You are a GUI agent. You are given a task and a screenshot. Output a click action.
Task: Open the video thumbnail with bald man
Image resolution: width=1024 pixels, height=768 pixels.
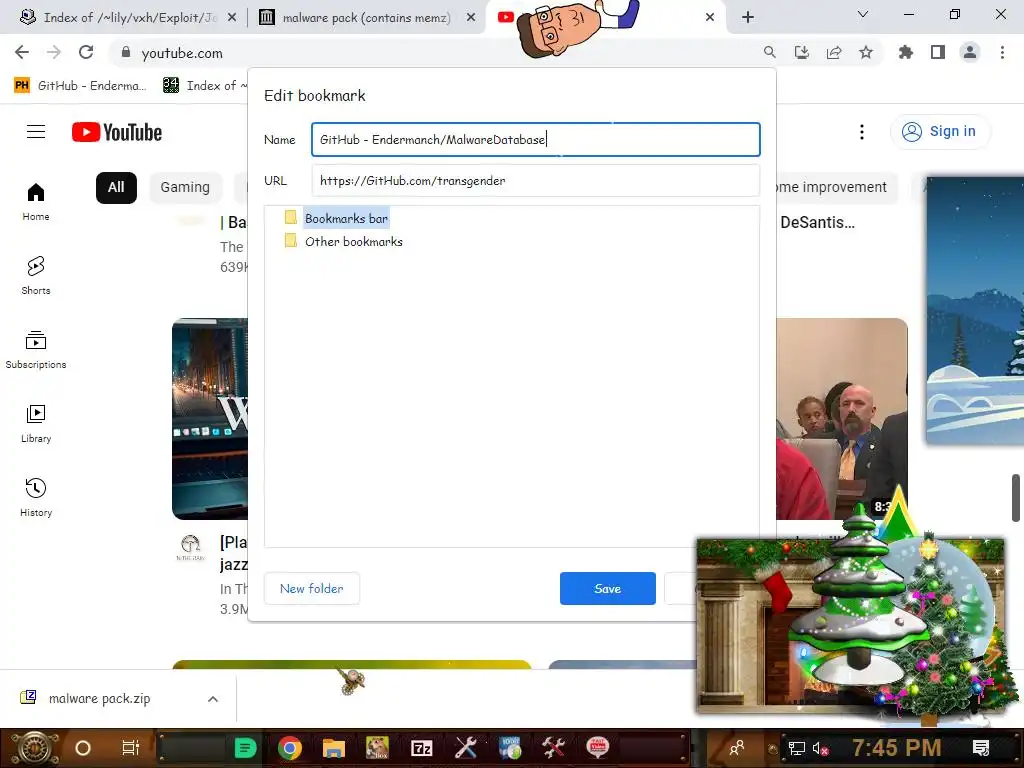(x=842, y=419)
